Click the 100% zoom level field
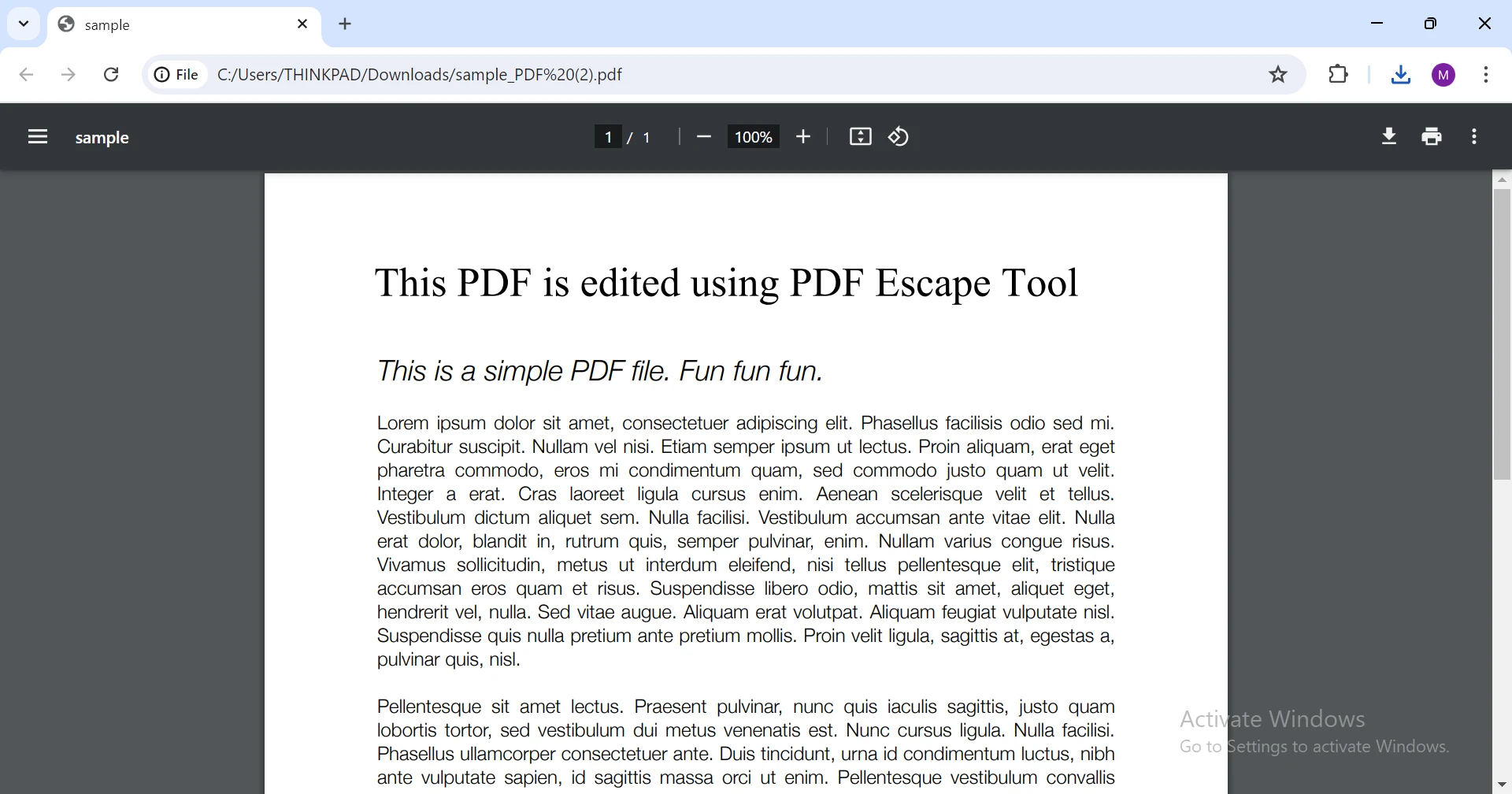This screenshot has width=1512, height=794. pos(754,137)
